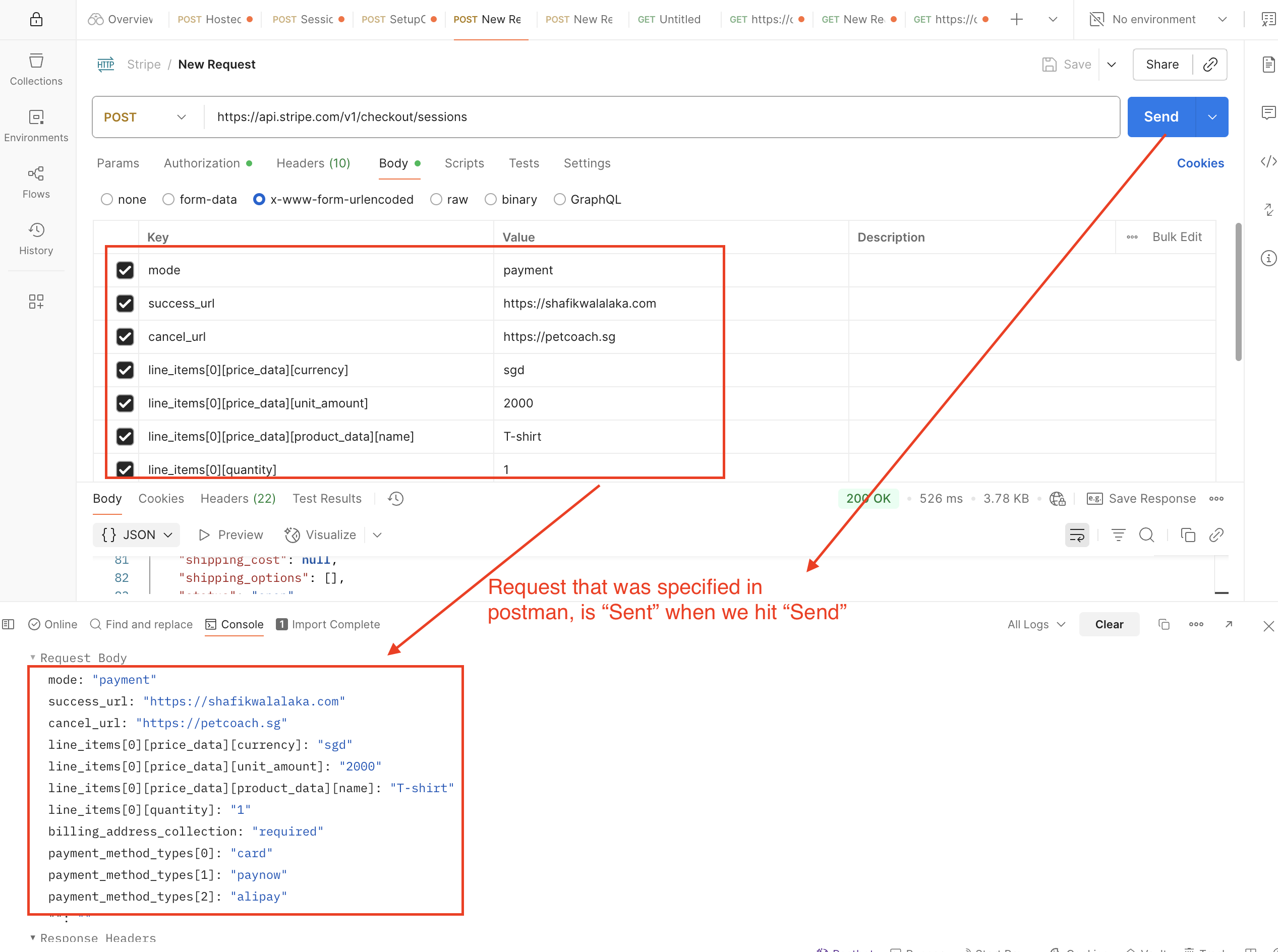Open the Save options dropdown arrow
Screen dimensions: 1278x952
[1112, 64]
